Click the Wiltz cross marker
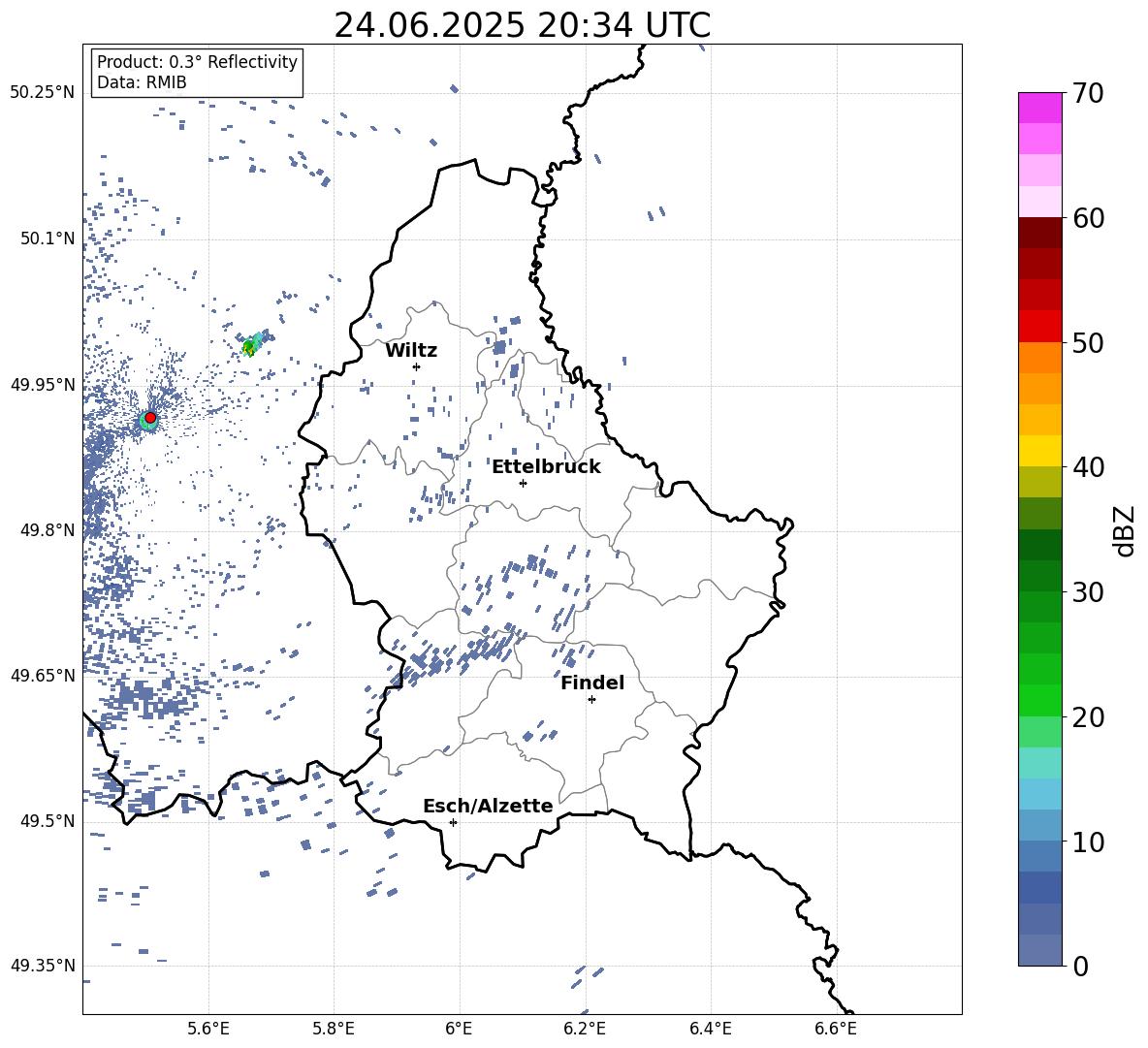Image resolution: width=1148 pixels, height=1048 pixels. pyautogui.click(x=416, y=366)
